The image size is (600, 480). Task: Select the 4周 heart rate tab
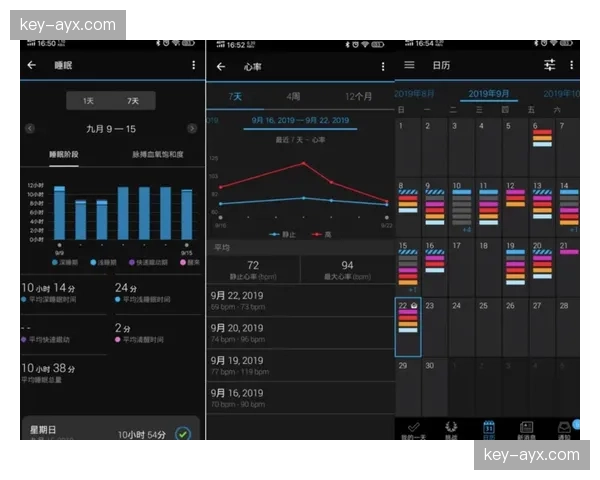click(x=293, y=96)
